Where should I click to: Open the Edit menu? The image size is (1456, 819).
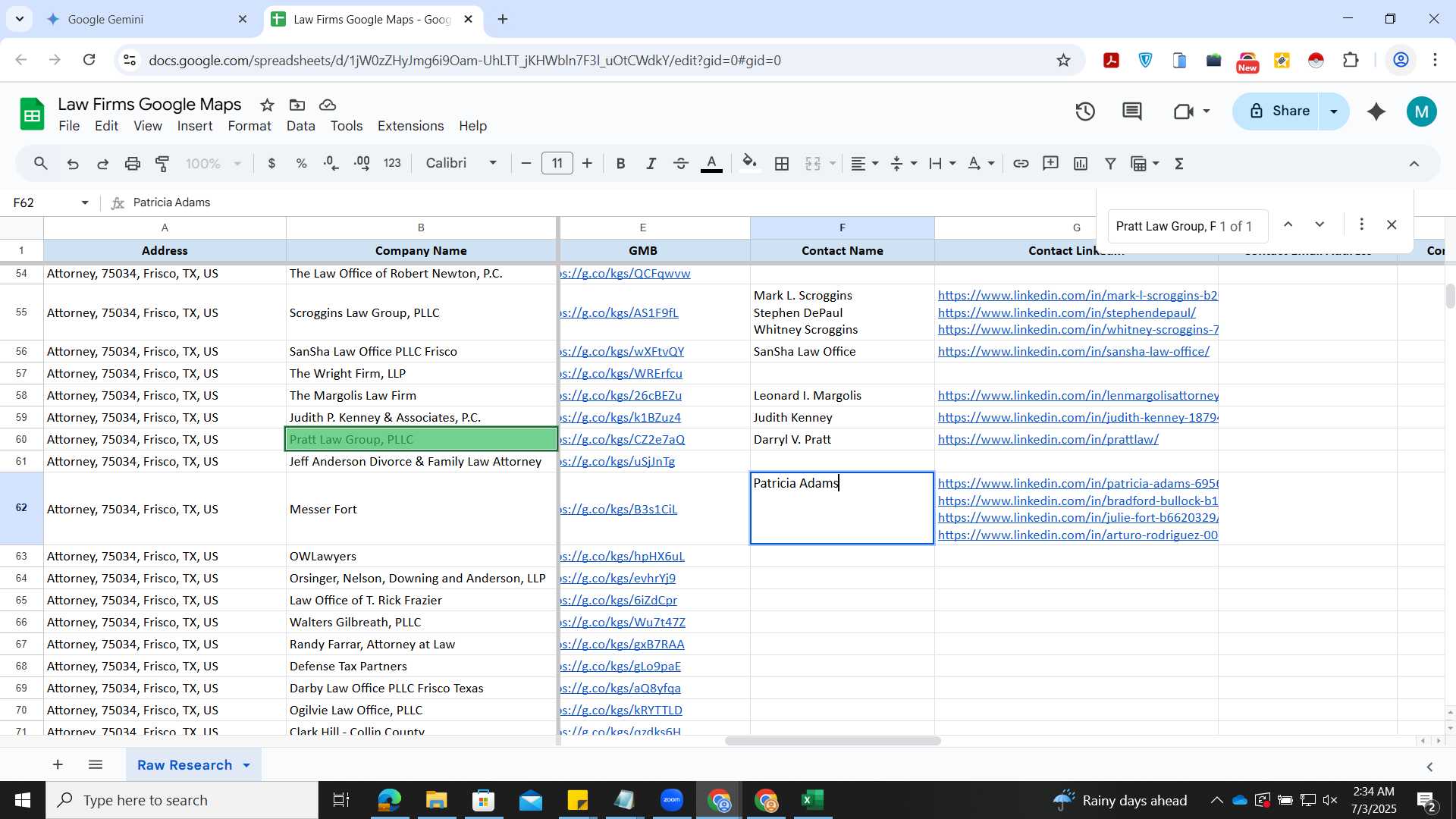click(106, 126)
